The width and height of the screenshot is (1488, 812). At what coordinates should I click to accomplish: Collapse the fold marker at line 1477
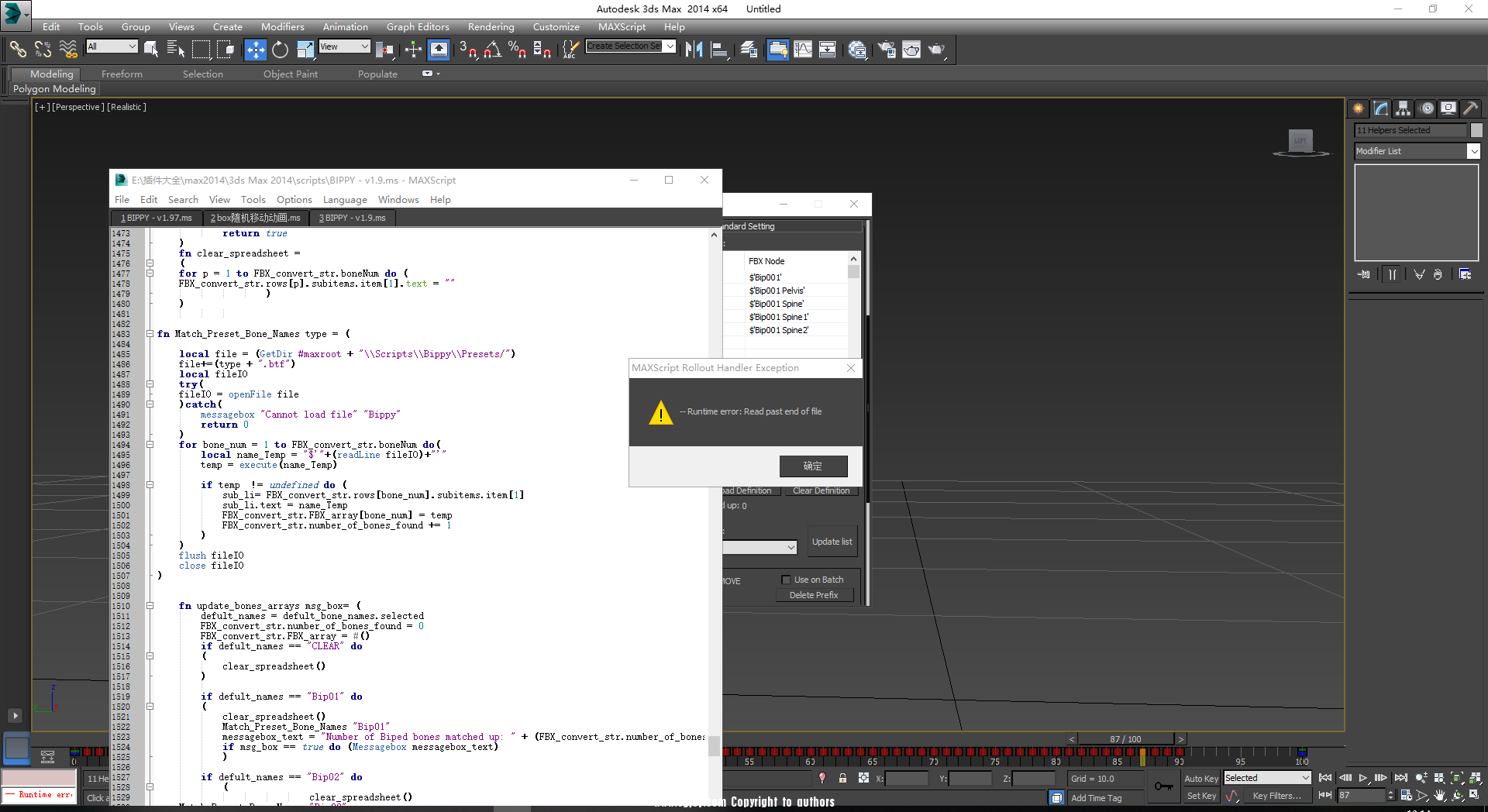click(150, 274)
